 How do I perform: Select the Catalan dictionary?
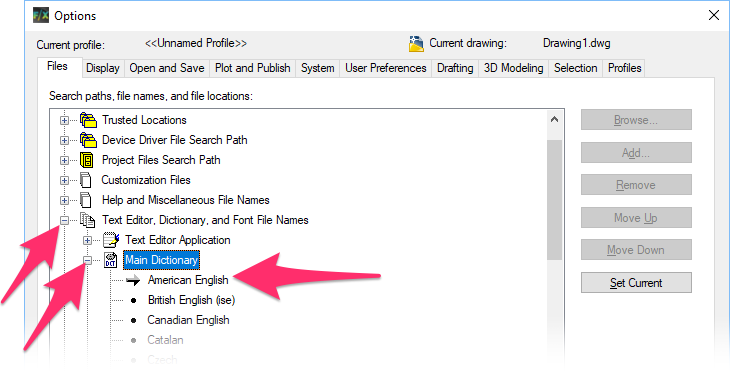point(165,340)
